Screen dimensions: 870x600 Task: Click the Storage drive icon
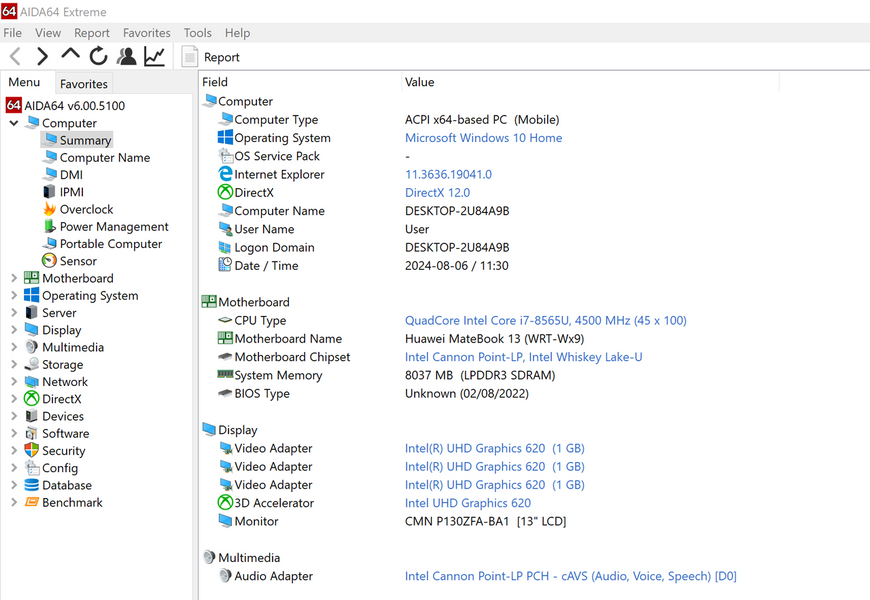(32, 365)
